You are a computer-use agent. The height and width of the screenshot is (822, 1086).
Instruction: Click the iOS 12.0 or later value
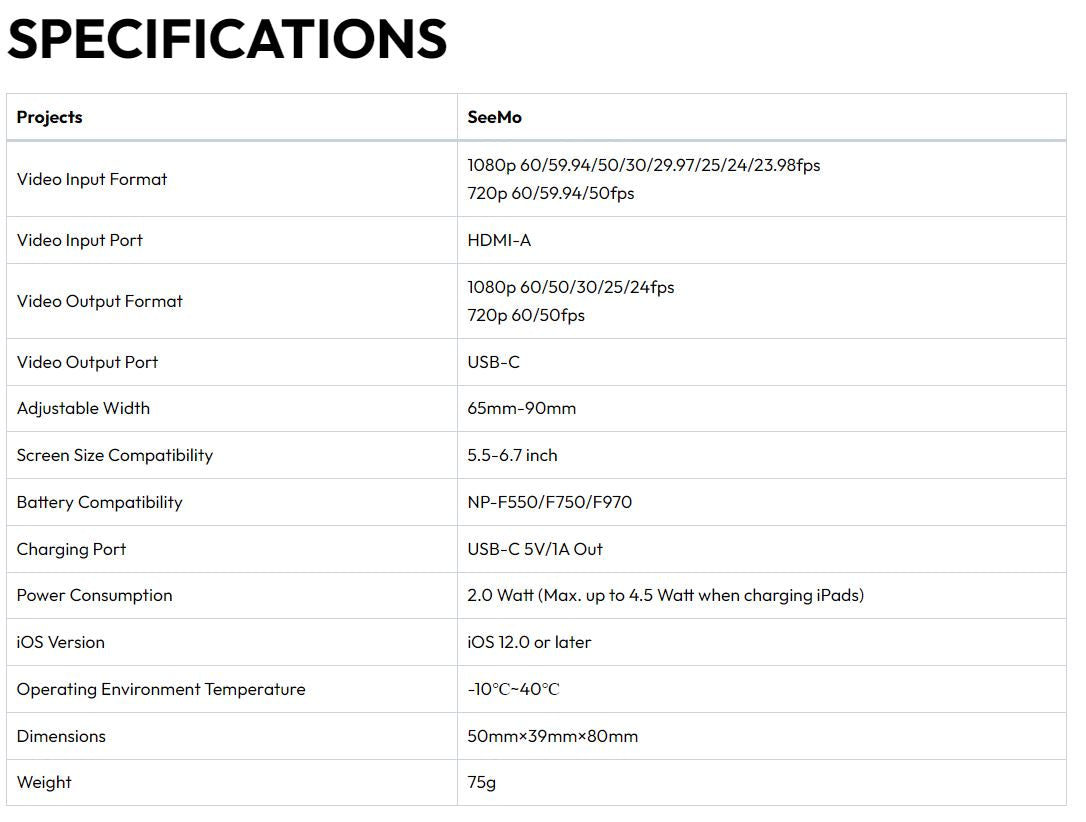click(529, 642)
